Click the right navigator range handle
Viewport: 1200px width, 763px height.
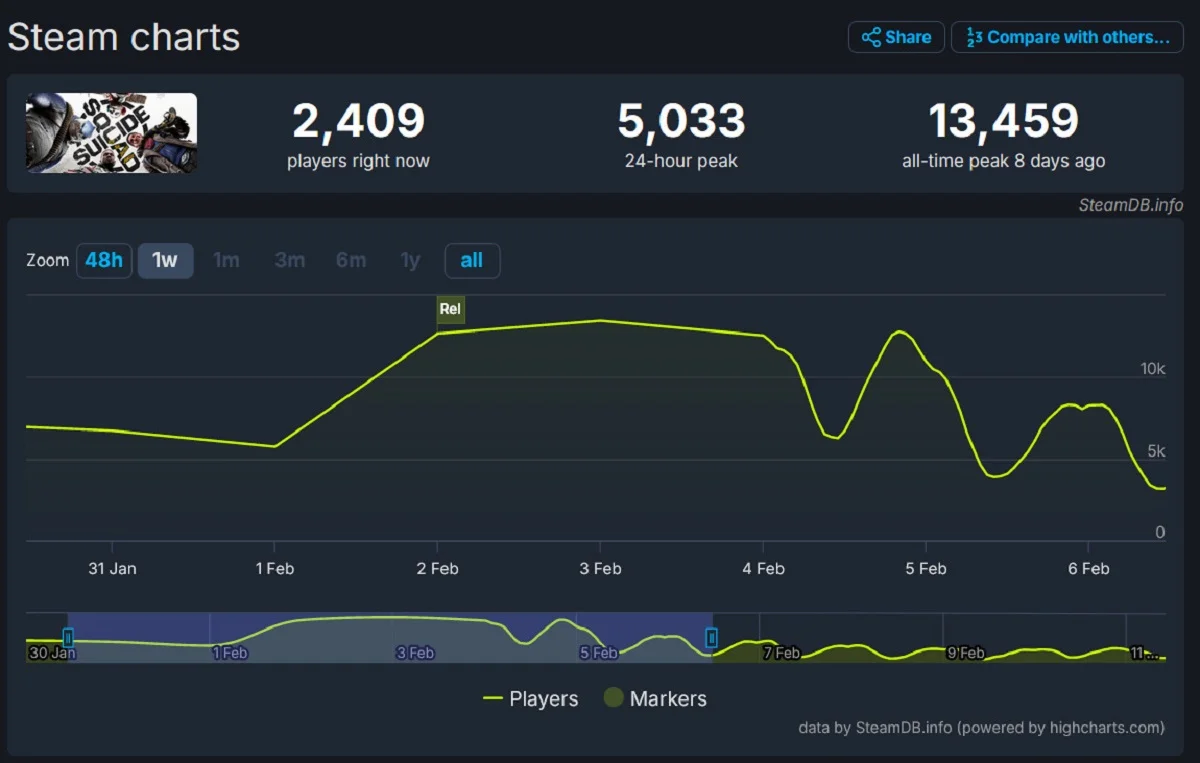[x=711, y=637]
